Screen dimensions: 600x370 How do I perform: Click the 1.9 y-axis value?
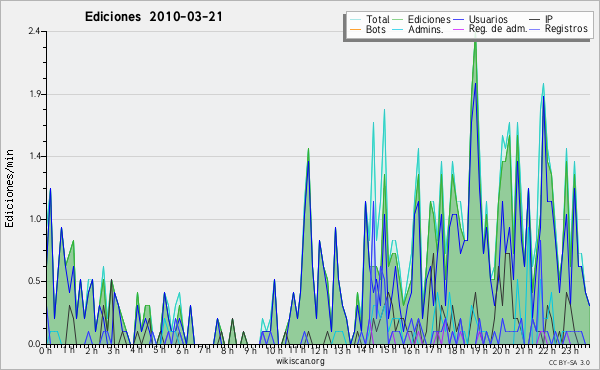click(35, 94)
